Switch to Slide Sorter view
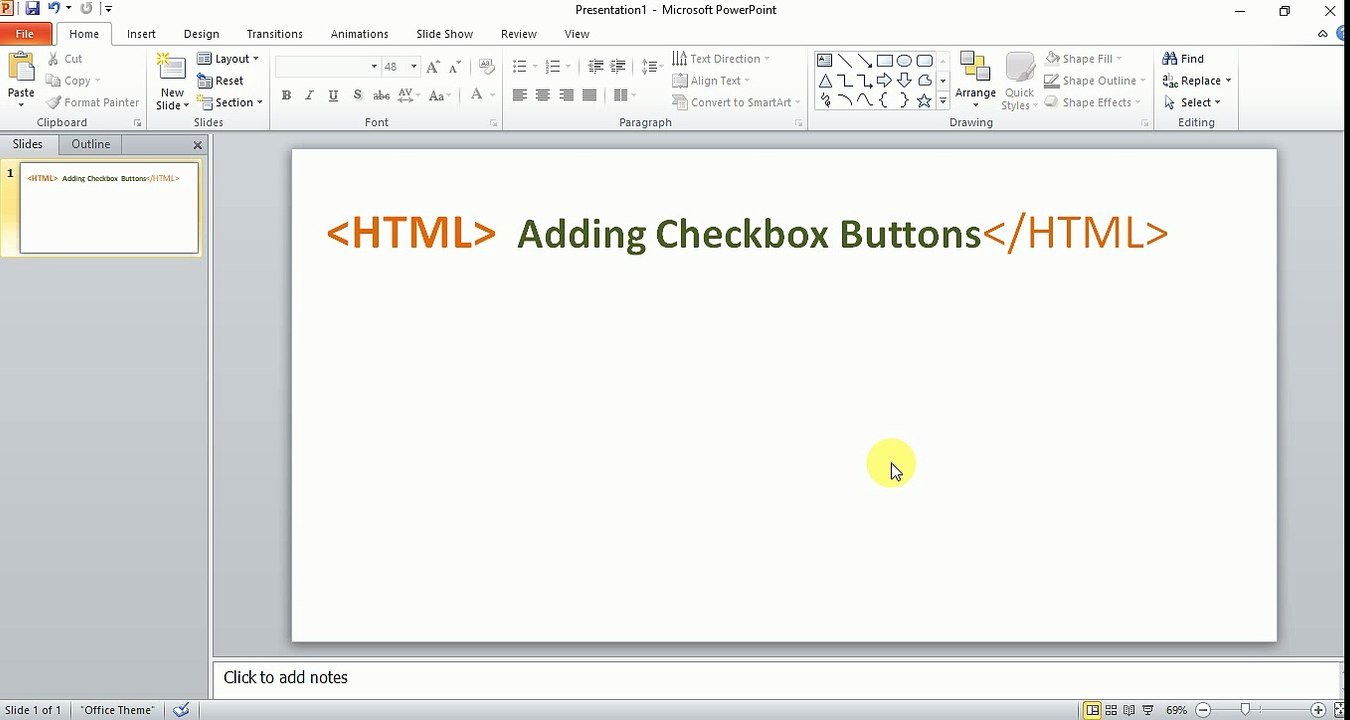1350x720 pixels. coord(1111,710)
